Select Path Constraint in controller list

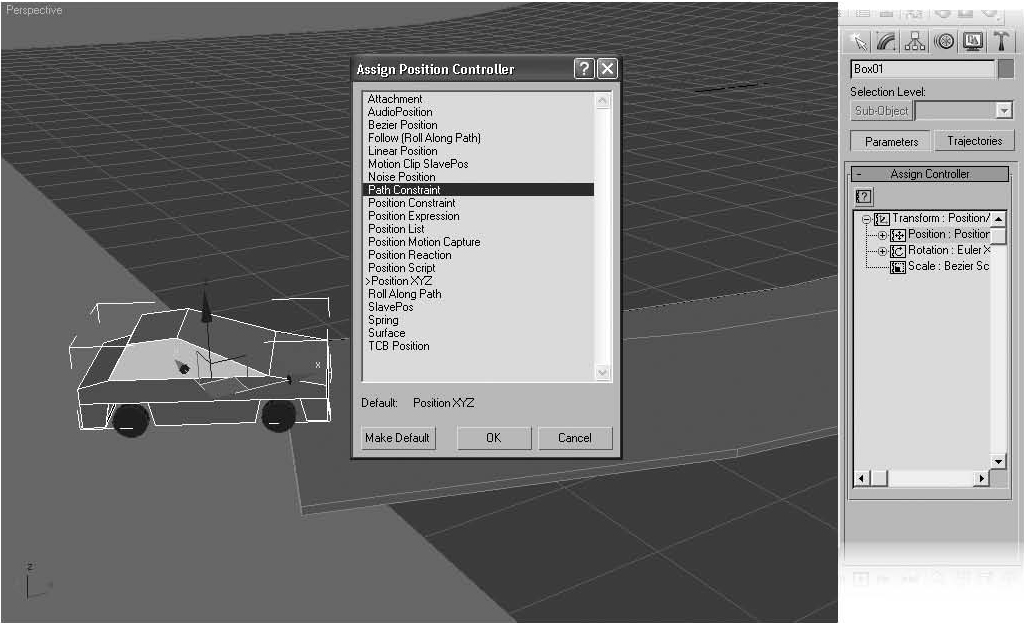[x=404, y=190]
